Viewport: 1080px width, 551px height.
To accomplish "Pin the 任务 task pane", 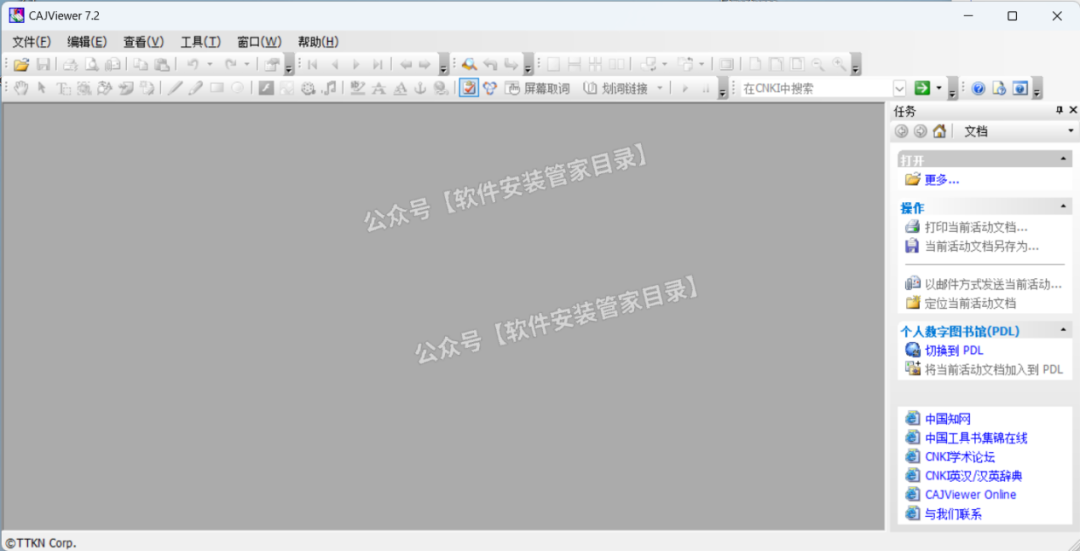I will pos(1059,110).
